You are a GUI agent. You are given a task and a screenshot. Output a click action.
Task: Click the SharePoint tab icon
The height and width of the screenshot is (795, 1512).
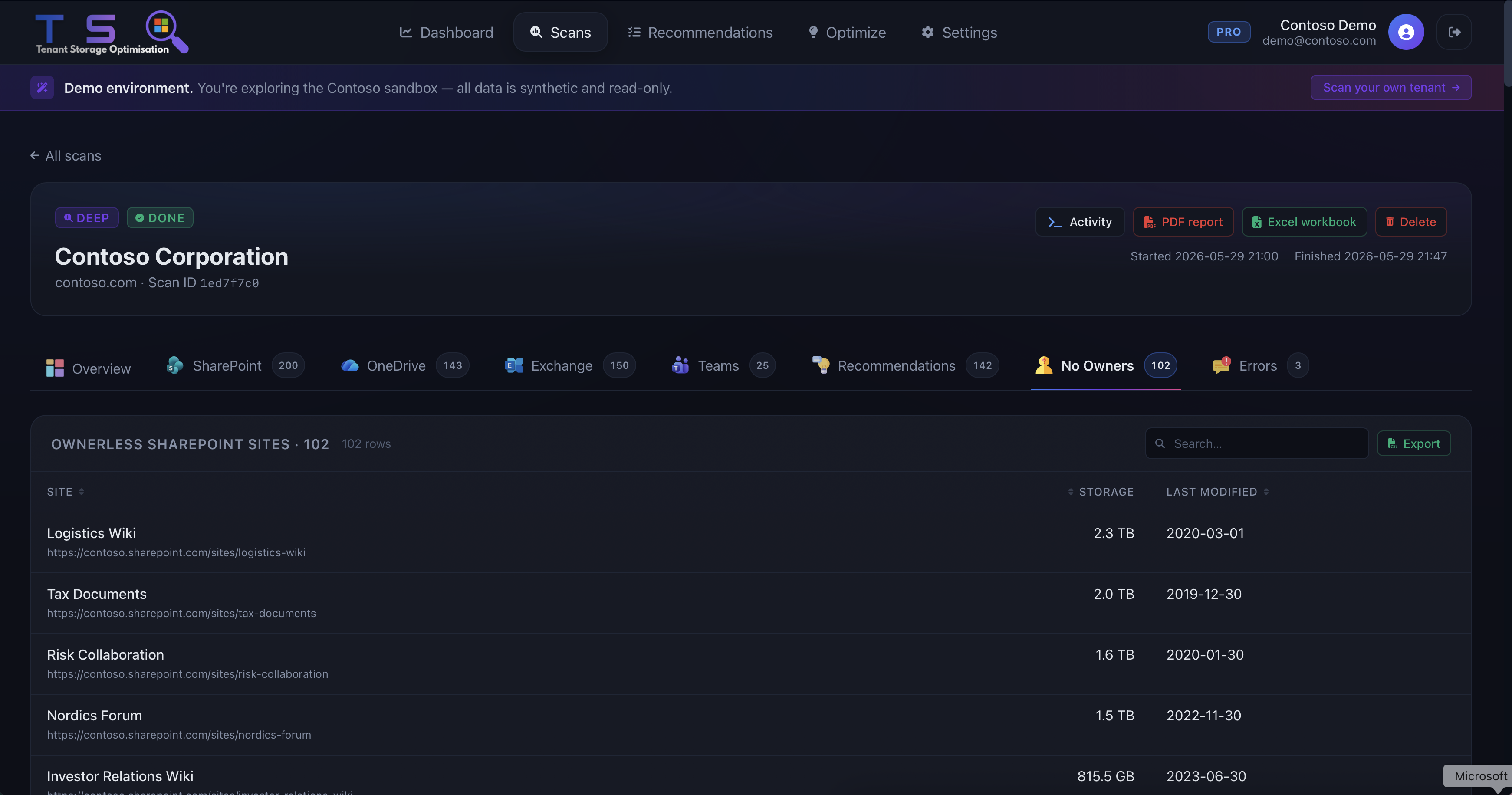tap(175, 365)
